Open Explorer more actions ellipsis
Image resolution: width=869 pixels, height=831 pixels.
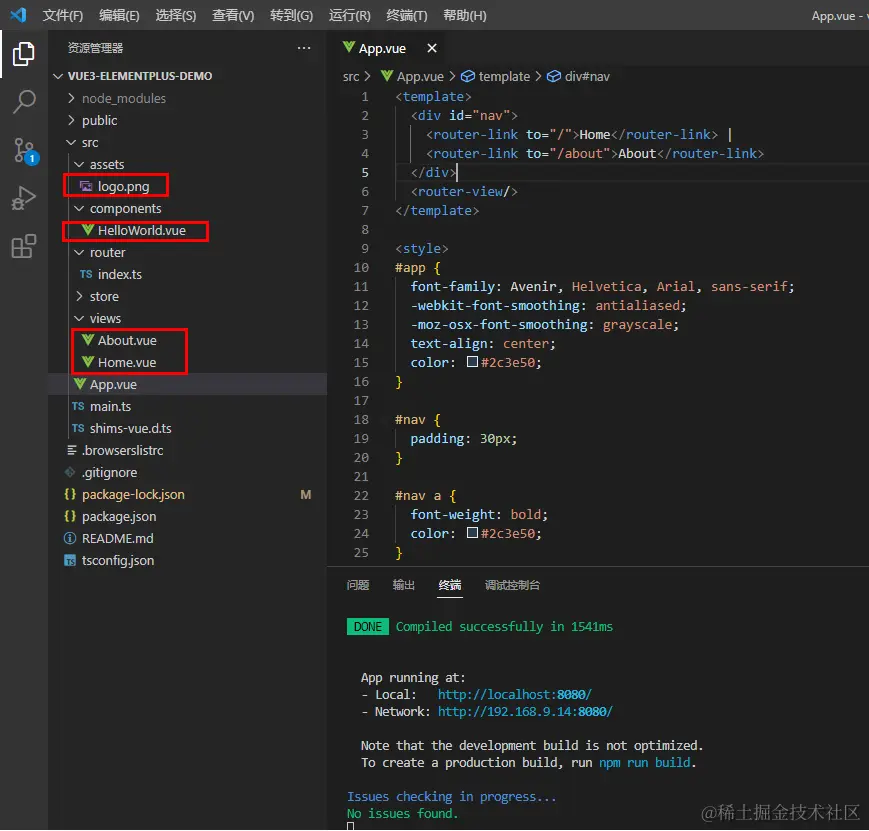[304, 48]
